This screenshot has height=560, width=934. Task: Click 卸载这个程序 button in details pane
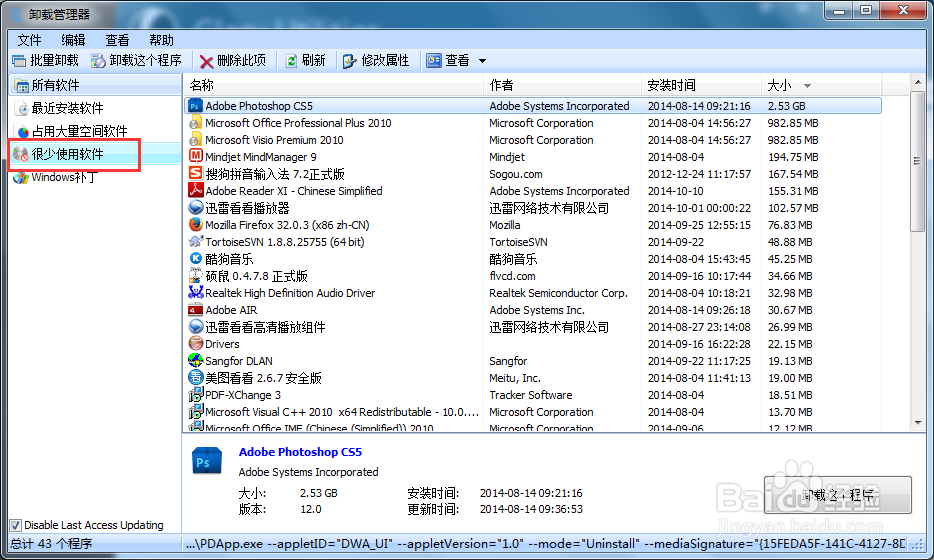pos(838,494)
